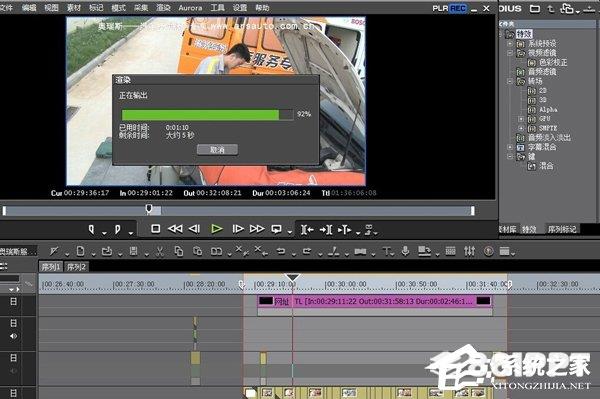Click the Set In point icon
The width and height of the screenshot is (600, 399).
pyautogui.click(x=91, y=229)
